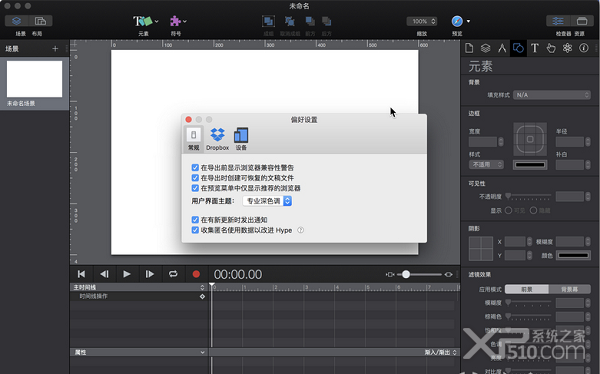Click the 模糊度 blur filter slider
The height and width of the screenshot is (374, 600).
point(528,303)
